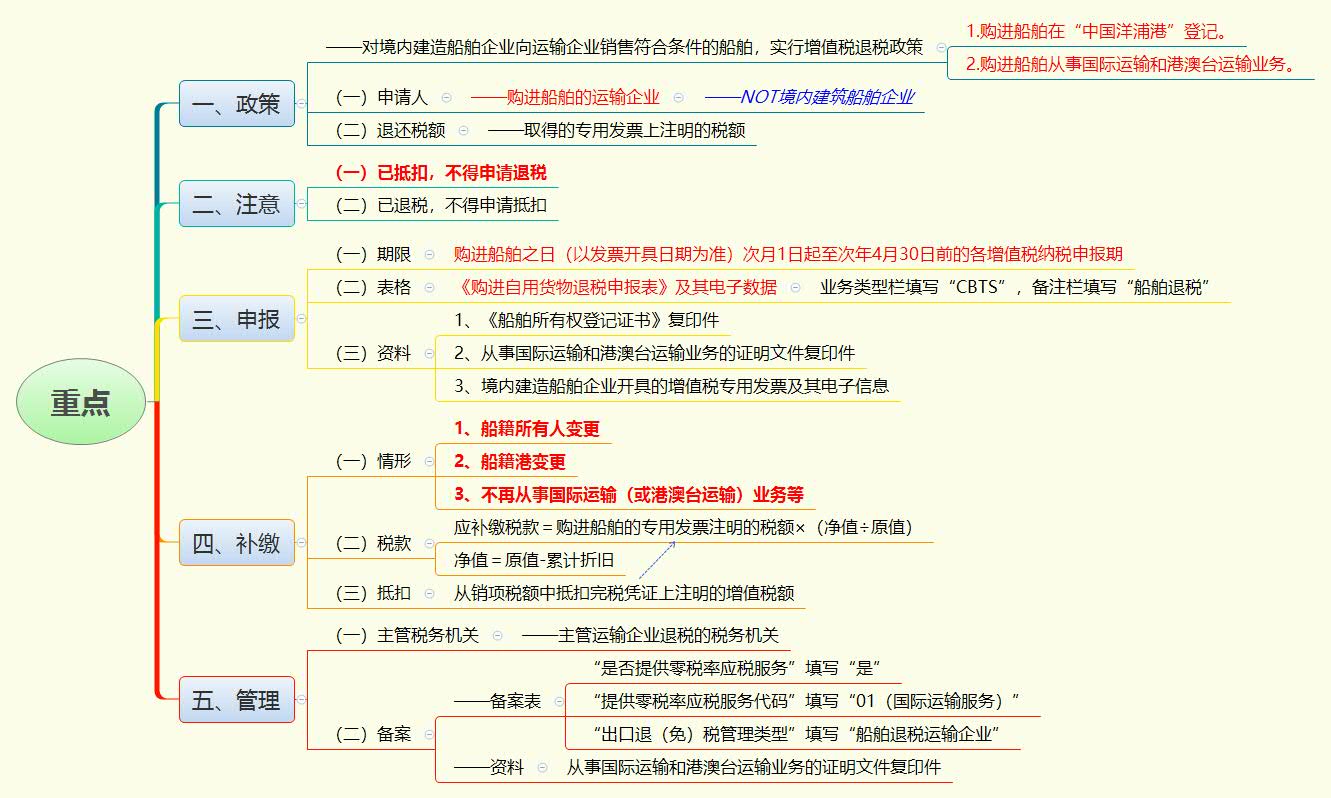The height and width of the screenshot is (798, 1331).
Task: Collapse the "（三）资料" branch under 申报
Action: coord(430,352)
